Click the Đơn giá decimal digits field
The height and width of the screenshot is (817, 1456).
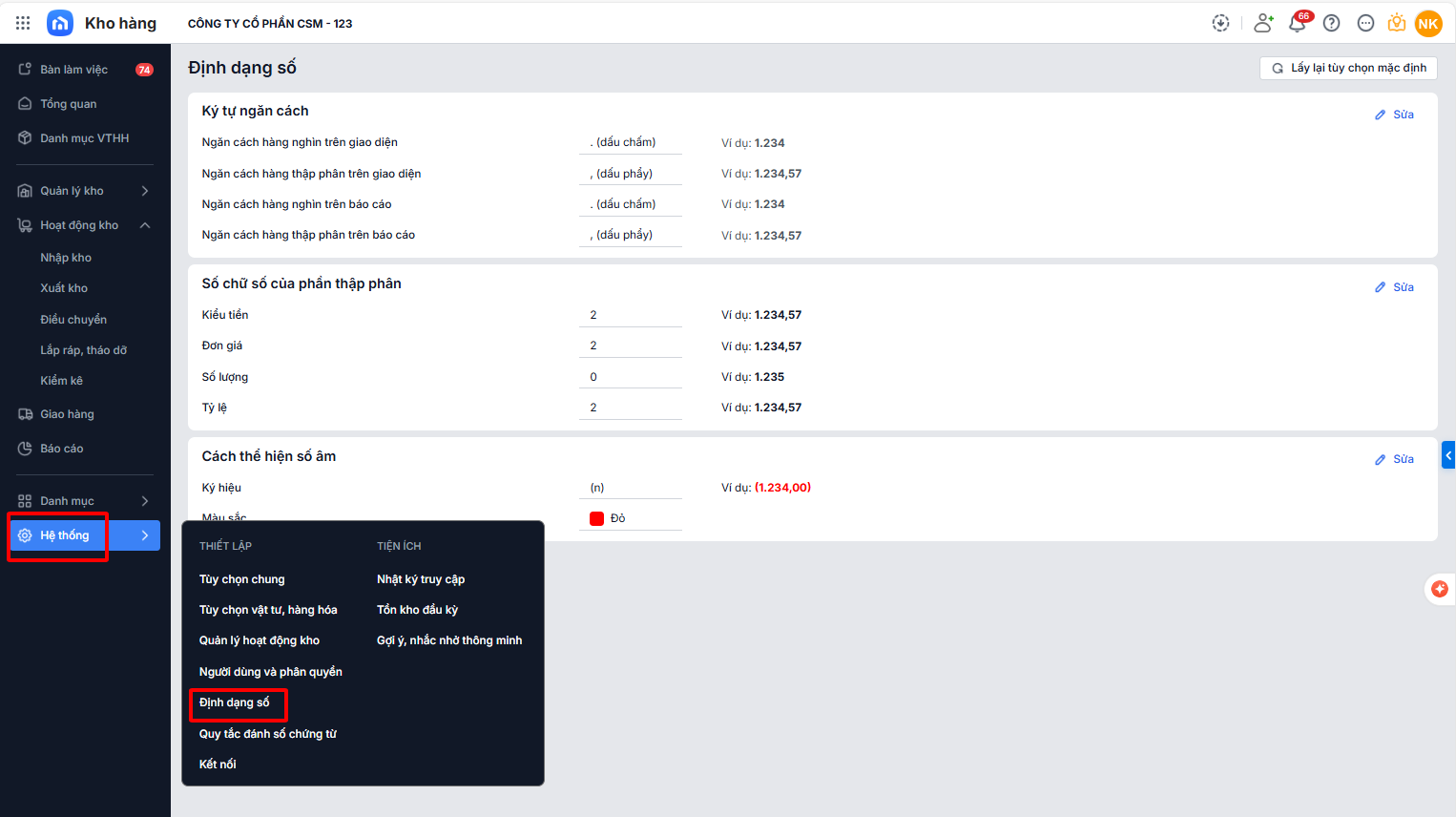[x=631, y=346]
